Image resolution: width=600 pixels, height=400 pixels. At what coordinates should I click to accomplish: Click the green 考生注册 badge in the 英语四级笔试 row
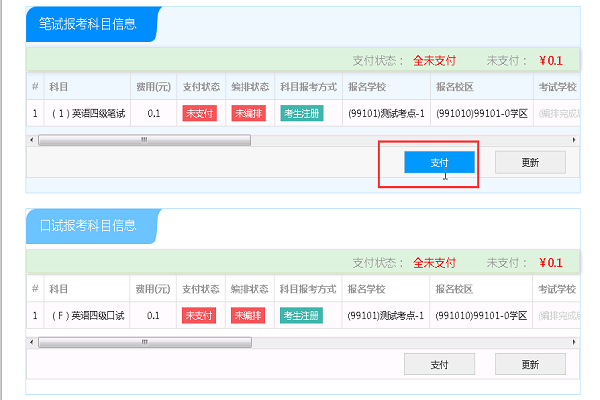tap(302, 114)
